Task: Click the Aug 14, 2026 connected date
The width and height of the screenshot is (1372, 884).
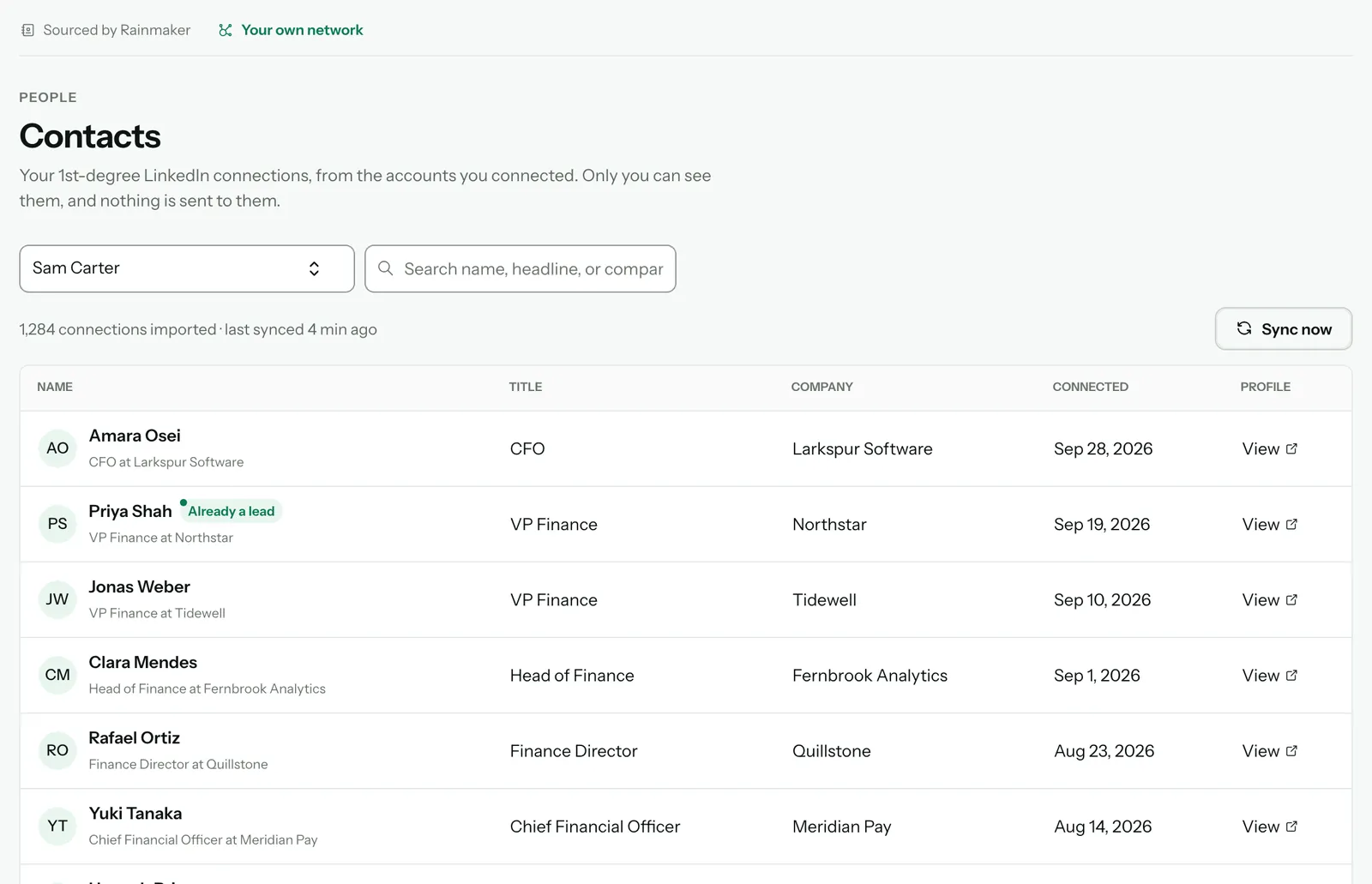Action: coord(1103,826)
